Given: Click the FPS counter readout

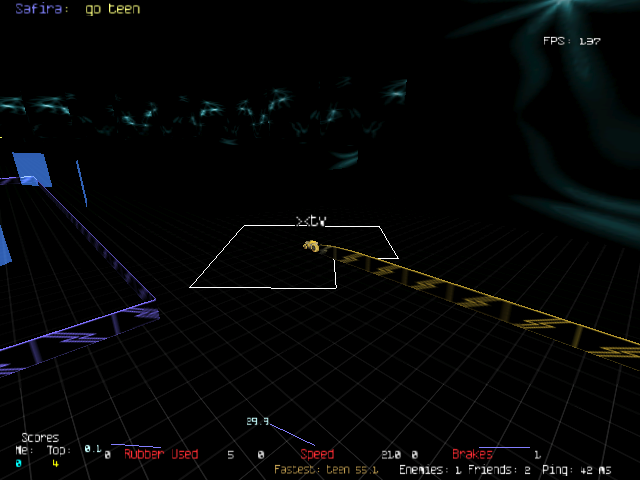Looking at the screenshot, I should [x=571, y=41].
